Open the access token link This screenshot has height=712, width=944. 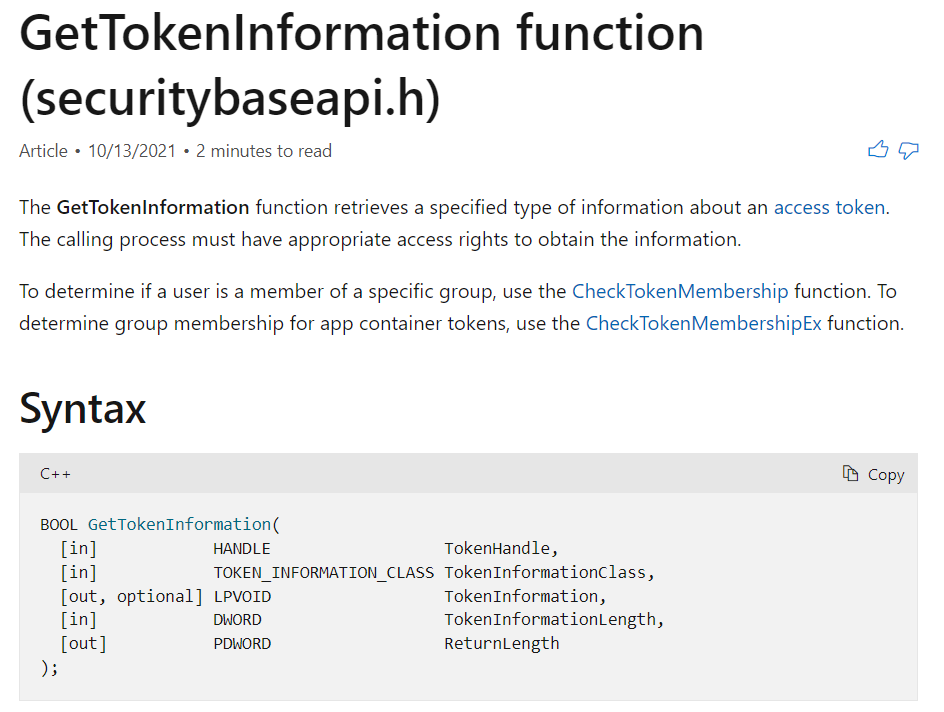coord(829,208)
